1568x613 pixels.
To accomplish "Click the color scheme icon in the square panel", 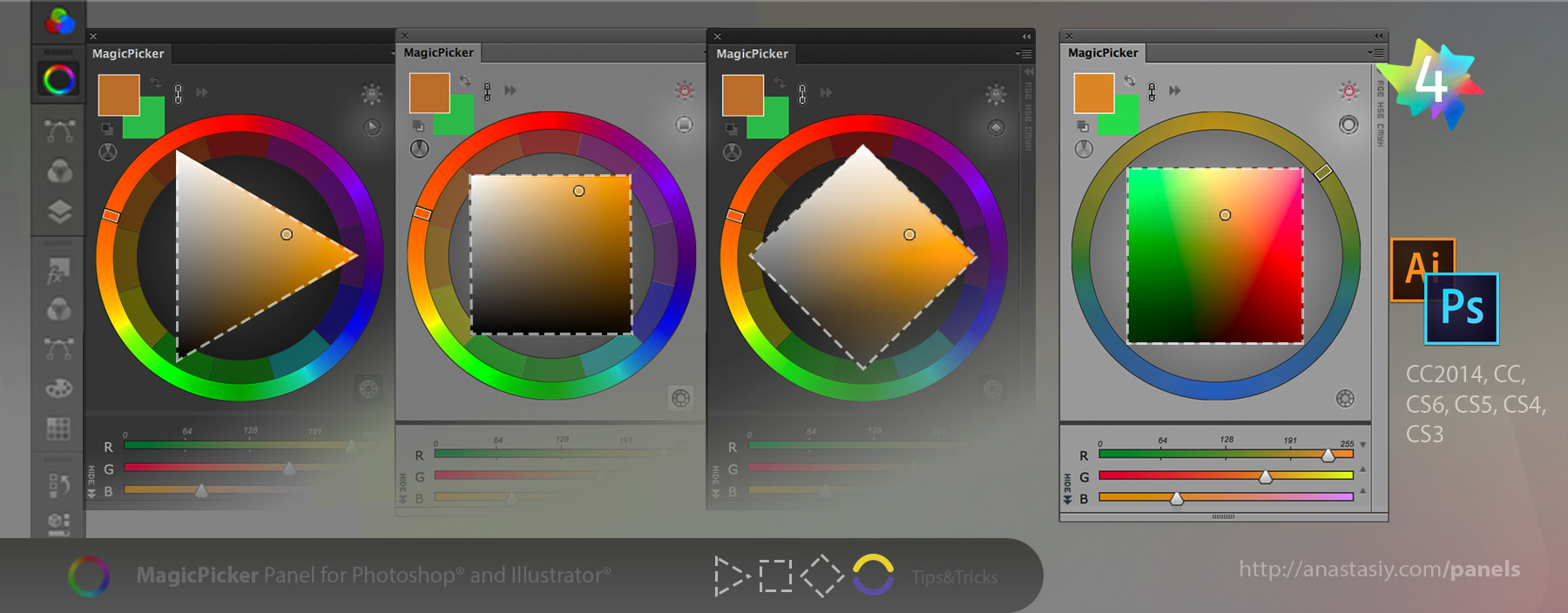I will [420, 149].
